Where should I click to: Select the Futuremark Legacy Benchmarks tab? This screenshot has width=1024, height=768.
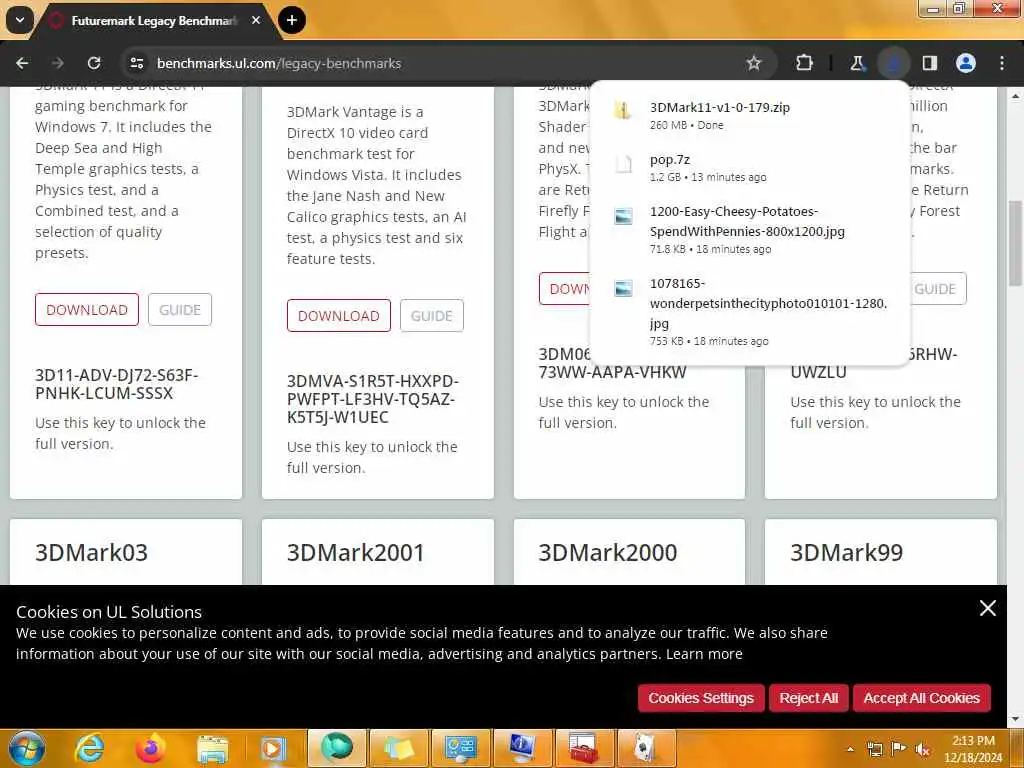pos(153,21)
